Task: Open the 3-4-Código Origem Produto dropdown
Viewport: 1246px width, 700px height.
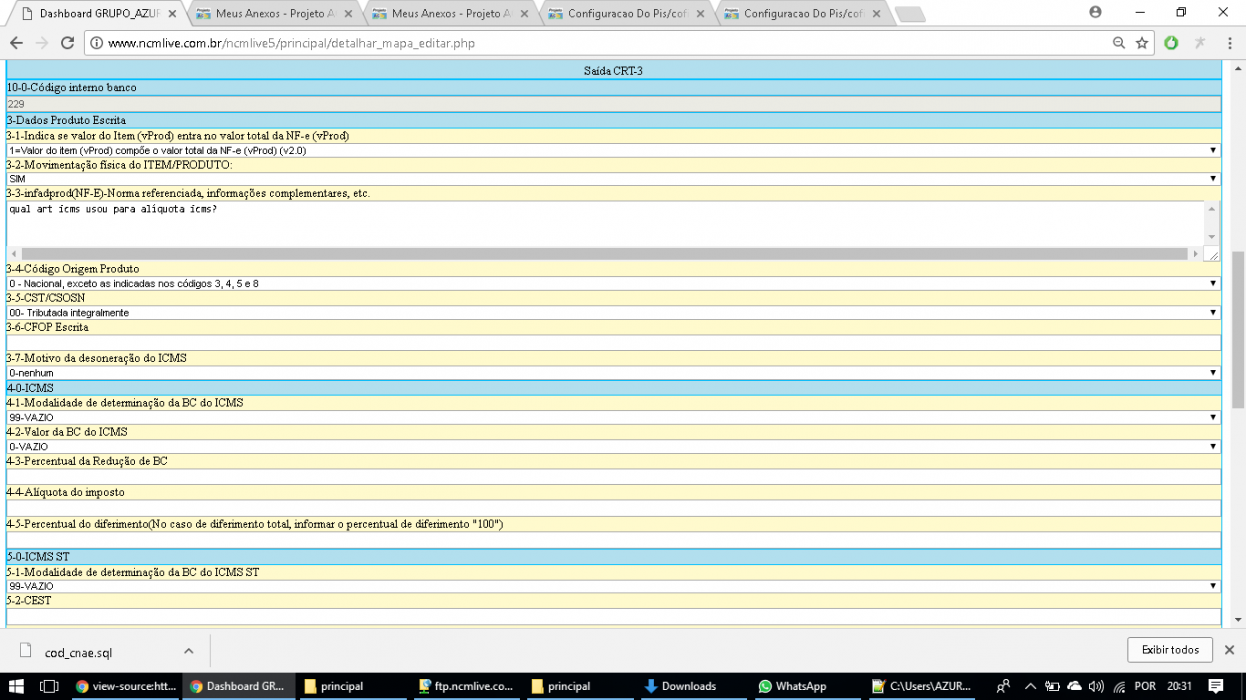Action: (613, 284)
